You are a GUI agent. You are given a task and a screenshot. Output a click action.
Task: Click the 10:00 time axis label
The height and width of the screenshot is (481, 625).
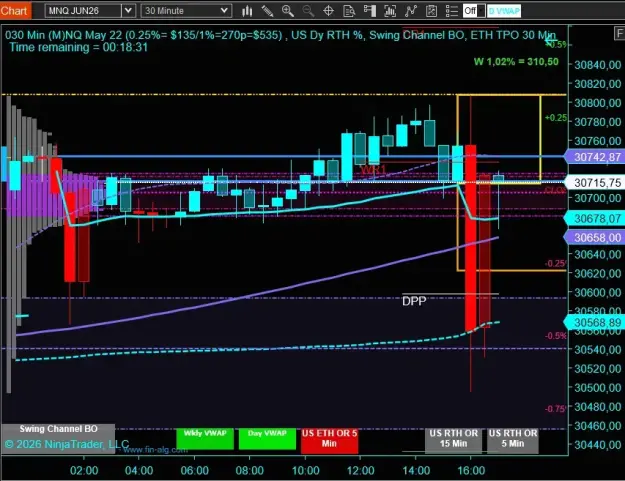click(x=305, y=471)
